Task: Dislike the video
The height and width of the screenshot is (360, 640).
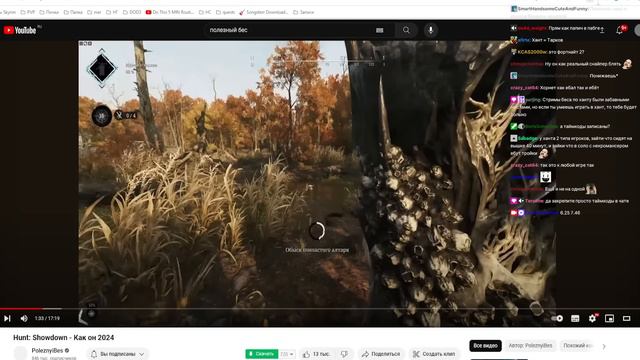Action: (x=344, y=354)
